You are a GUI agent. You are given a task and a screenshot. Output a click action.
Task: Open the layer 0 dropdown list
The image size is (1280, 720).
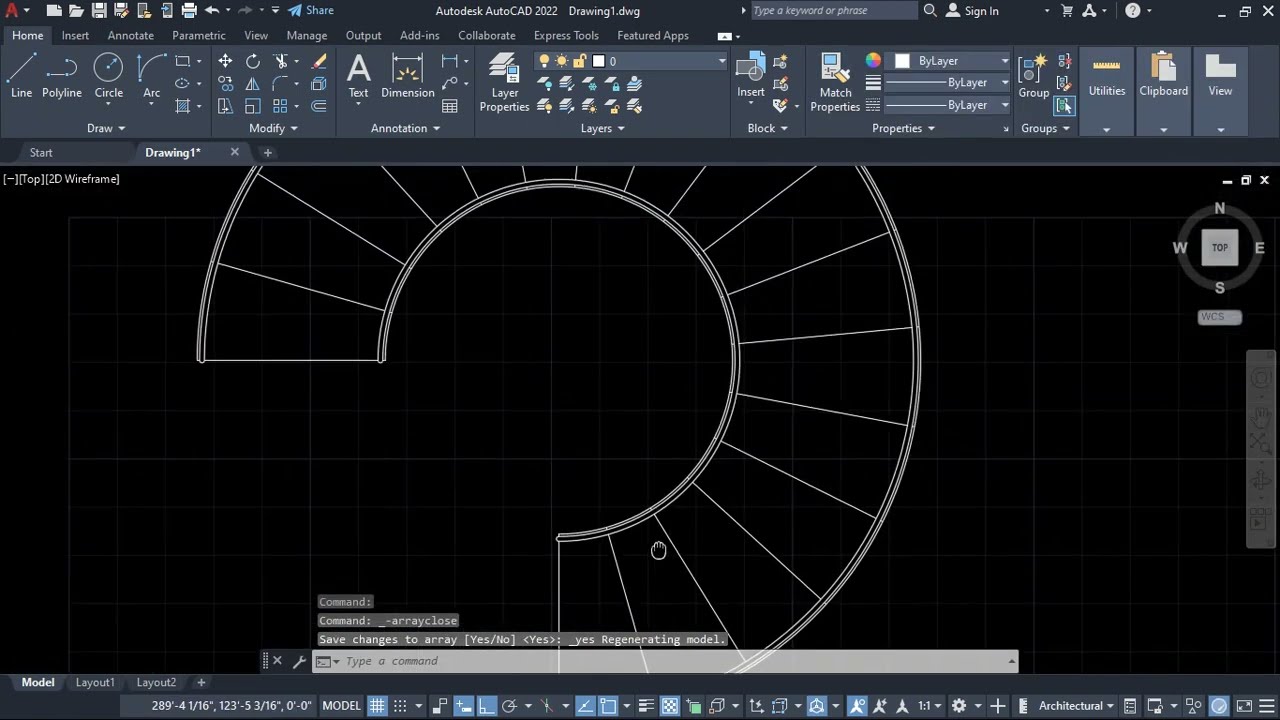[721, 61]
